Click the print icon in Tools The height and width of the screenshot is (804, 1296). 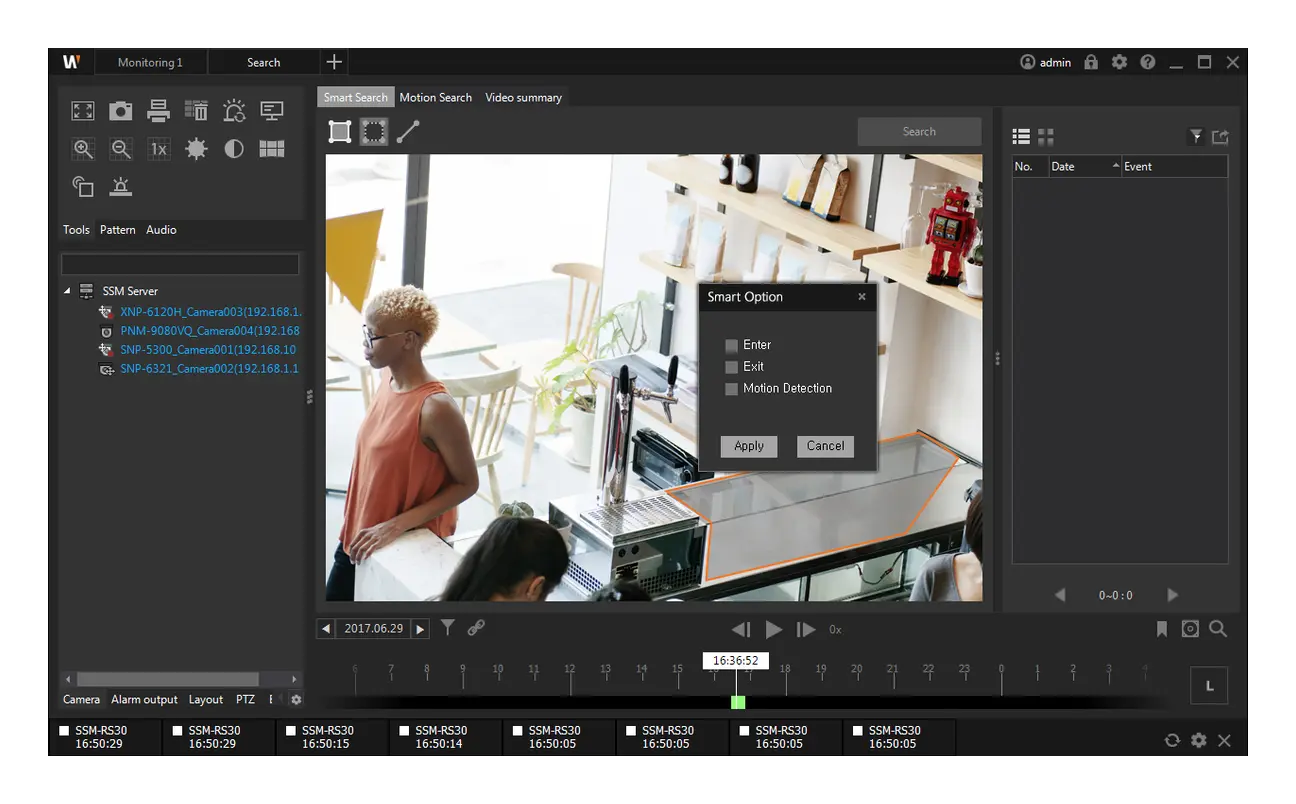point(158,111)
